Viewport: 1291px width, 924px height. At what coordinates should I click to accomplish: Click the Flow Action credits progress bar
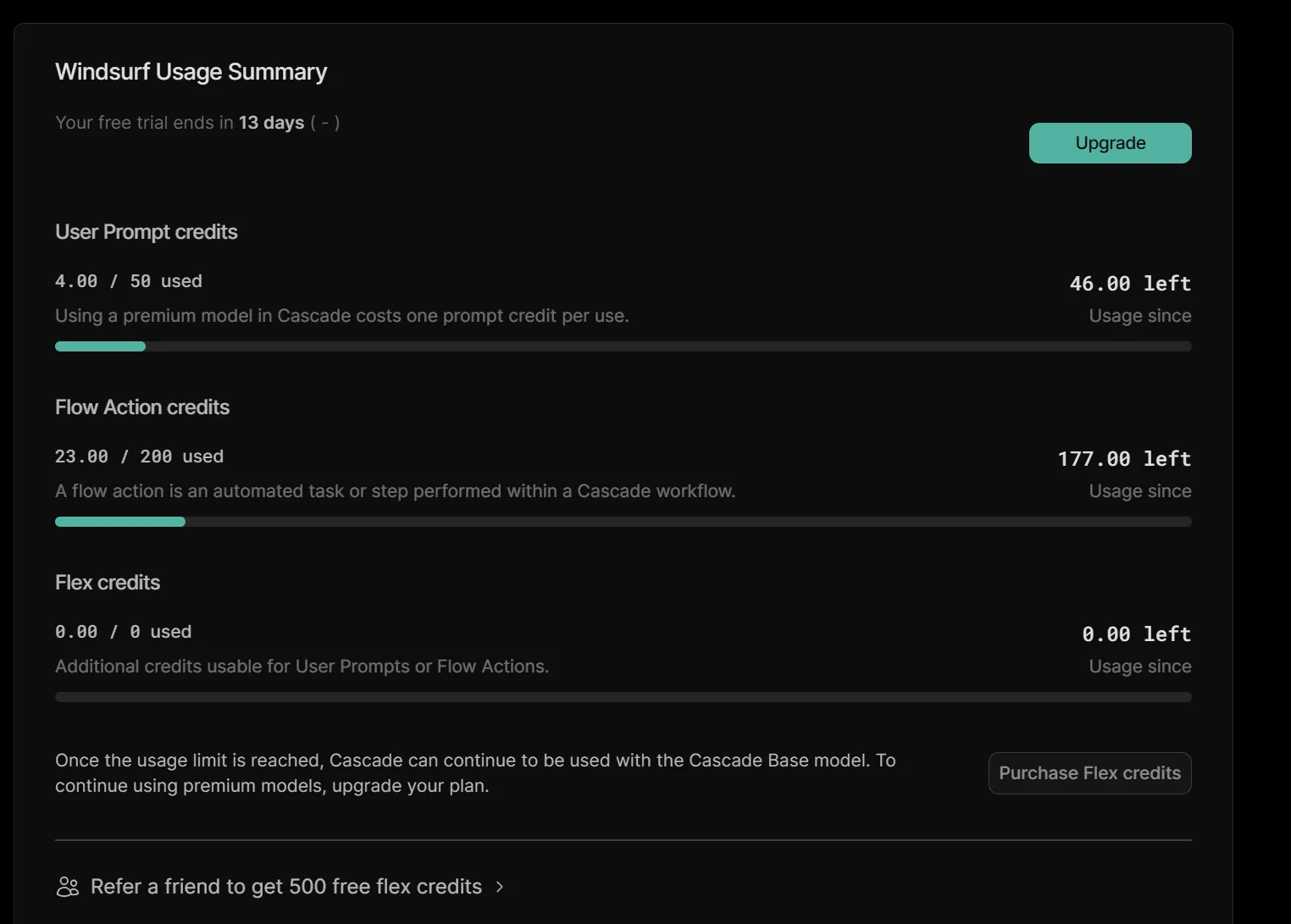[623, 522]
